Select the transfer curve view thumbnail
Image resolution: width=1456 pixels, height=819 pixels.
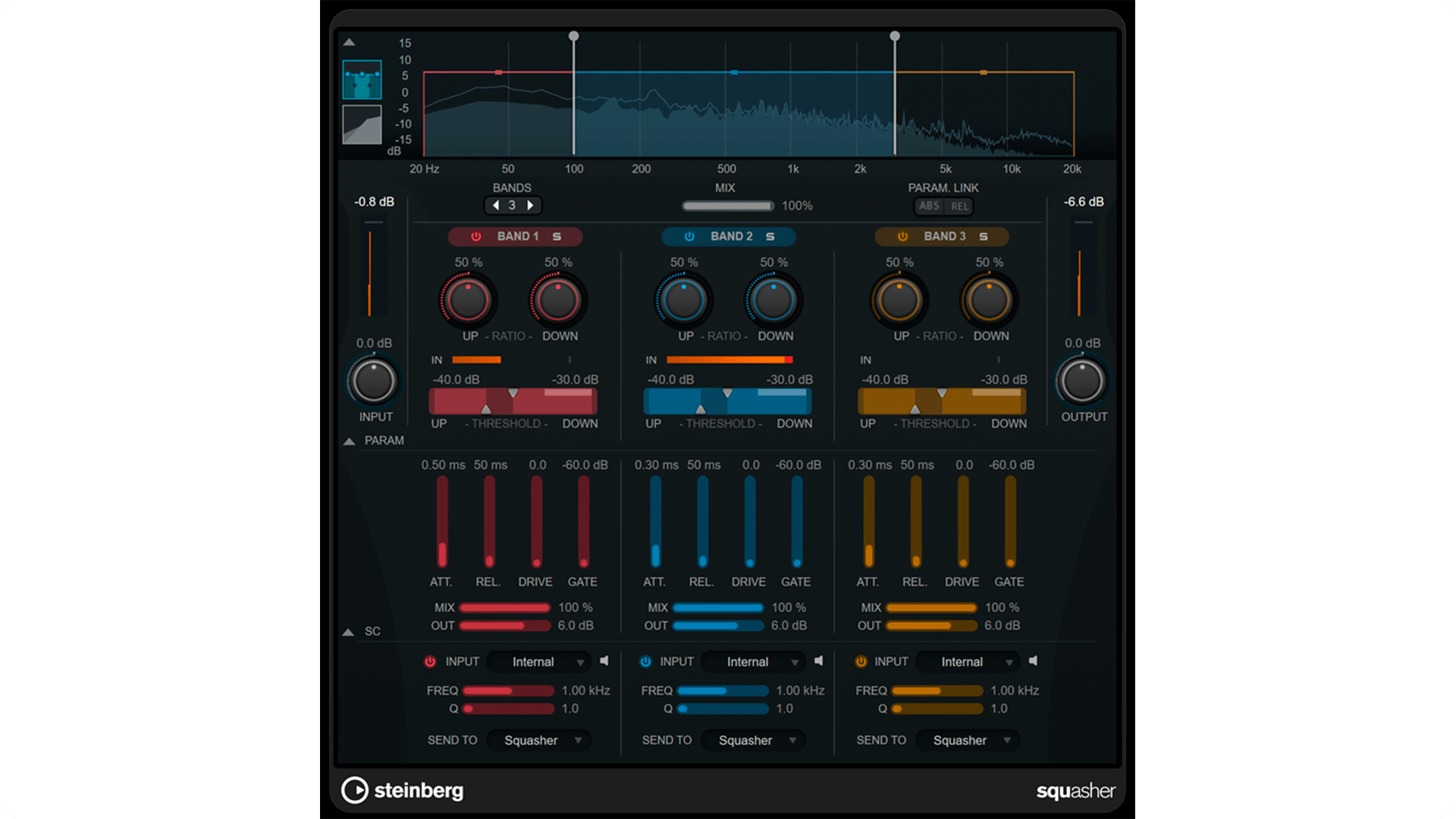click(362, 124)
